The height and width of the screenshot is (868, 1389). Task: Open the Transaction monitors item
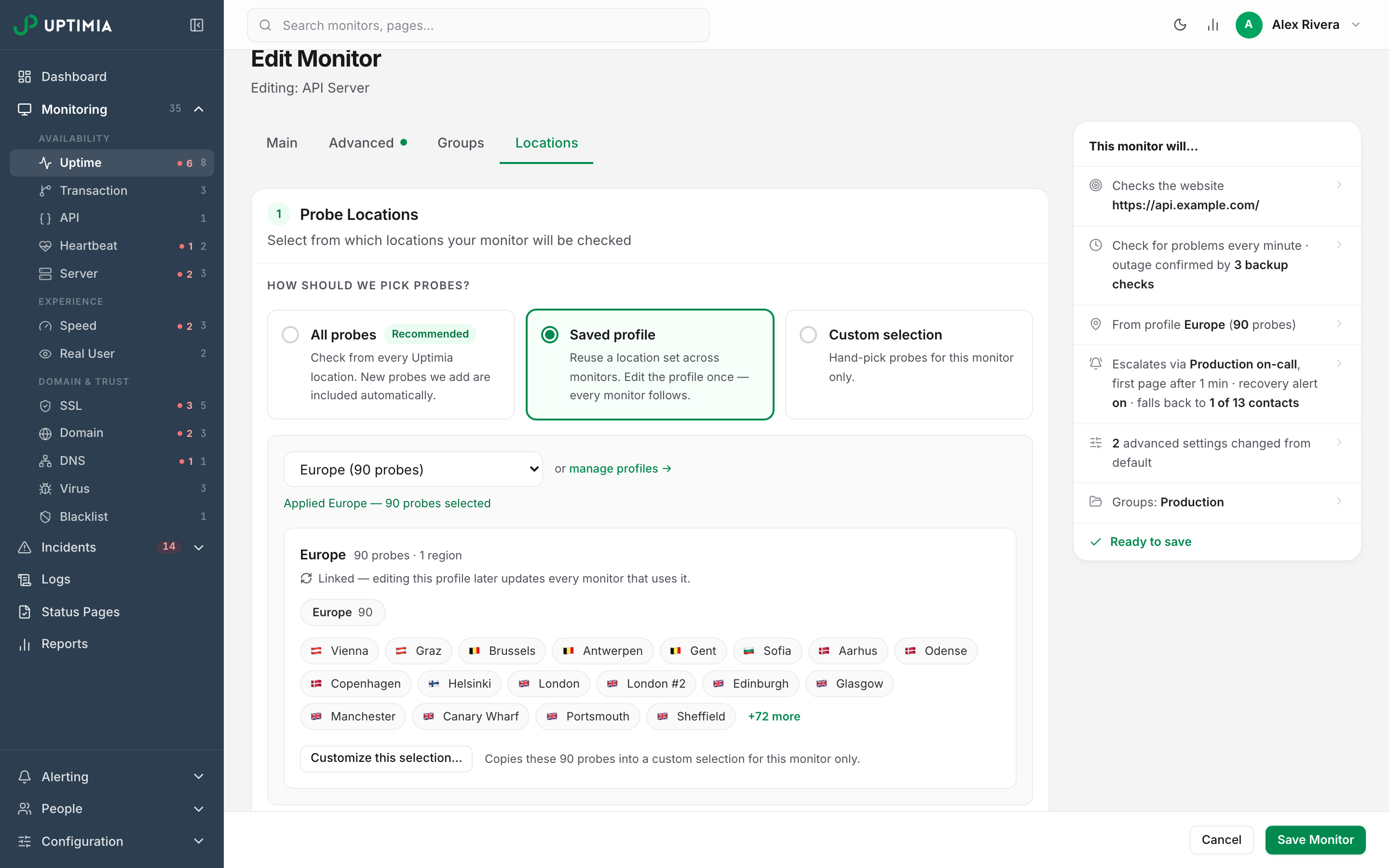coord(112,190)
